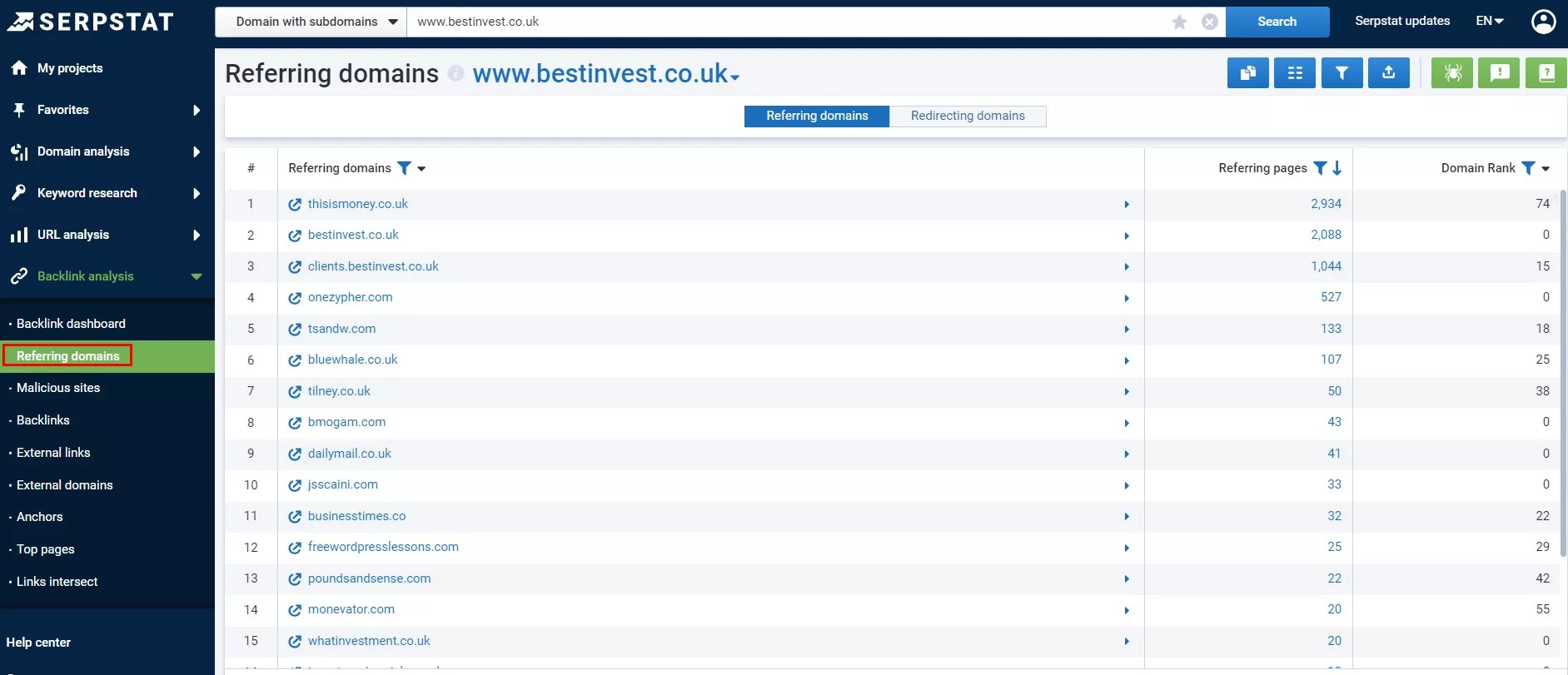Click the Backlink analysis chain icon
Screen dimensions: 1568x675
[x=19, y=276]
